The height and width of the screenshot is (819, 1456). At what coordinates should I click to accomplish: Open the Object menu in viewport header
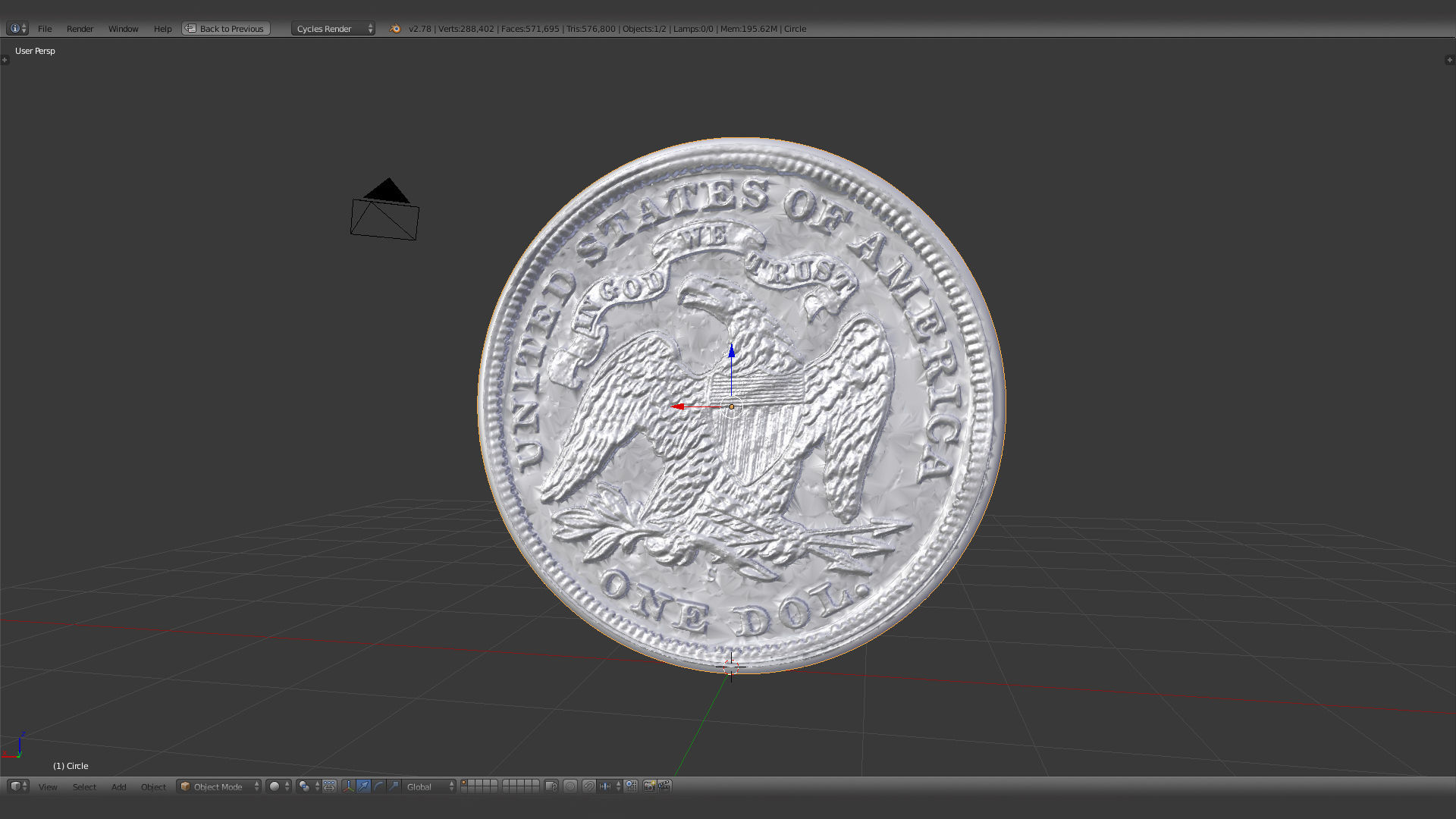[x=153, y=786]
